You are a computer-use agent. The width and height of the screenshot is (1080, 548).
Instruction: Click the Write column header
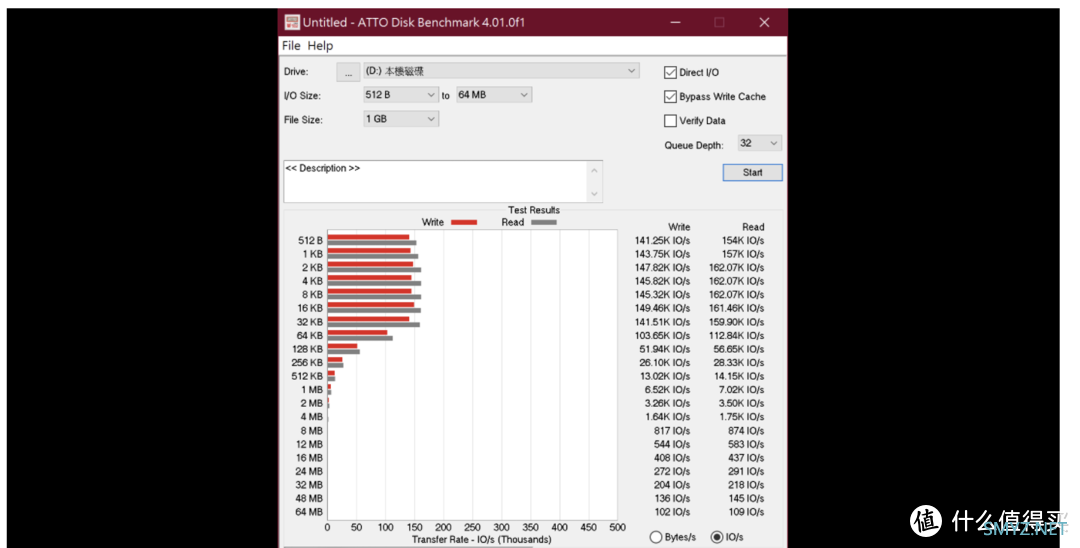[x=679, y=226]
